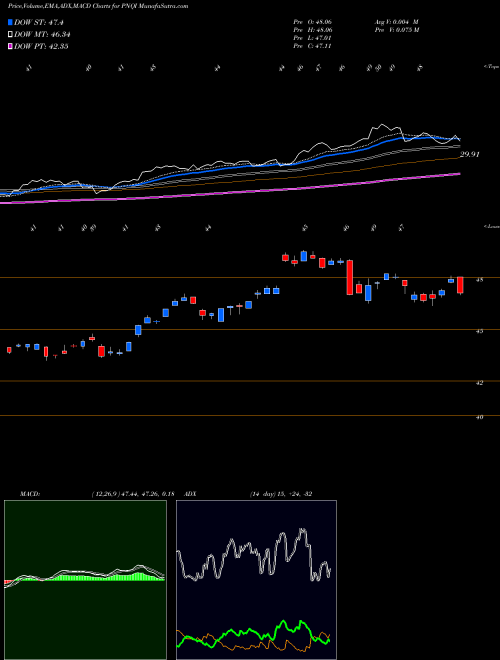Viewport: 500px width, 660px height.
Task: Click the 'Pre H: 48.06' value
Action: tap(313, 30)
